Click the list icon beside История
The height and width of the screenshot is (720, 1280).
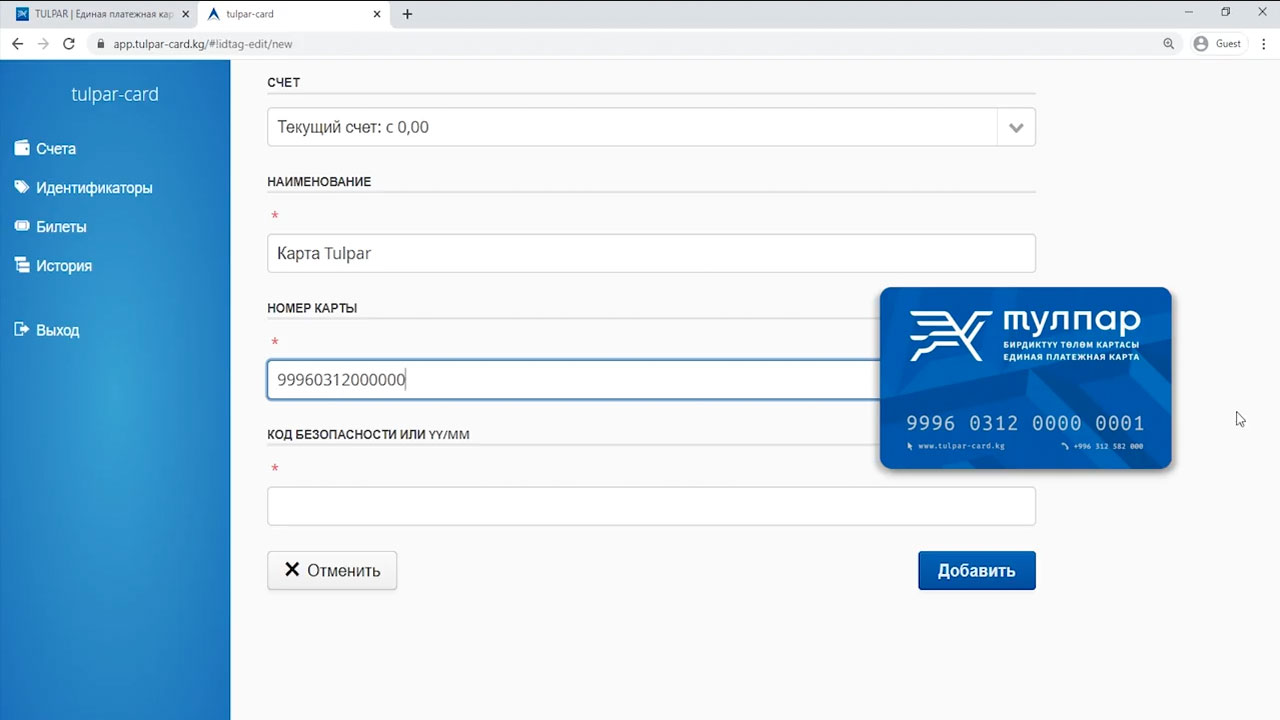(21, 265)
